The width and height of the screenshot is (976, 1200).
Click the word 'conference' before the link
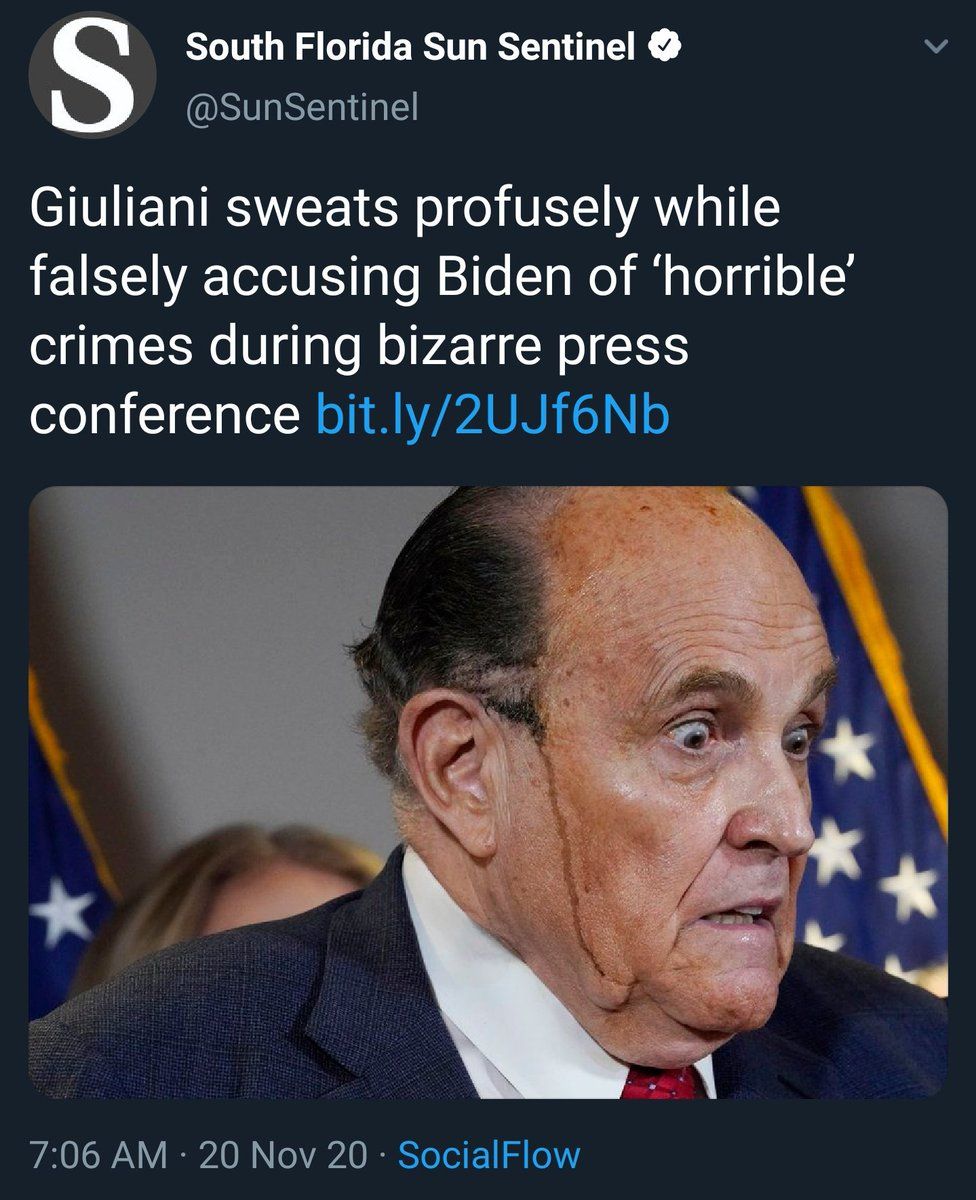pos(164,415)
